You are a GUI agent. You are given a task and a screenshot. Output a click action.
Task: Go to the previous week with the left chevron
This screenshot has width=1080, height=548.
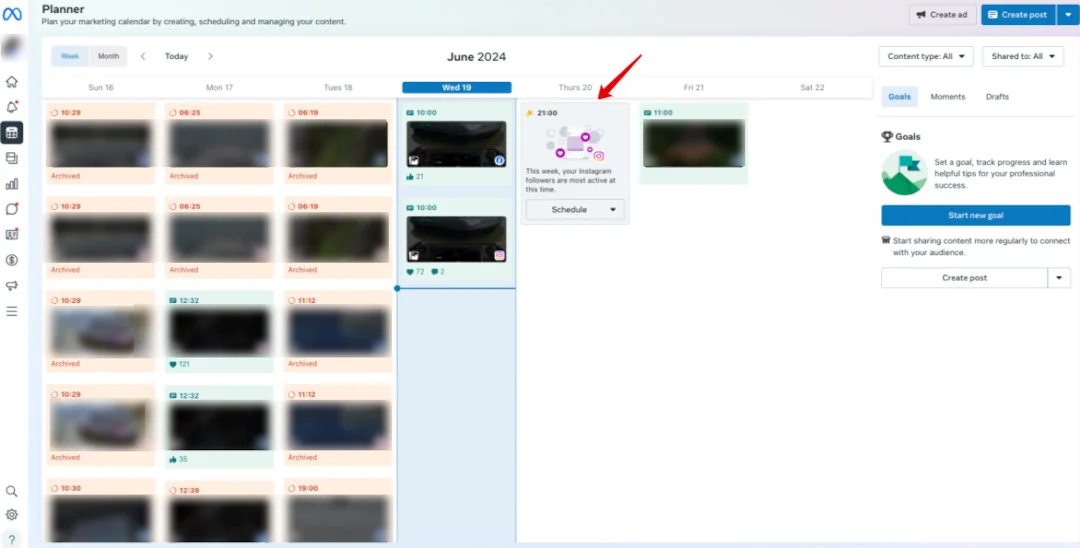tap(143, 56)
